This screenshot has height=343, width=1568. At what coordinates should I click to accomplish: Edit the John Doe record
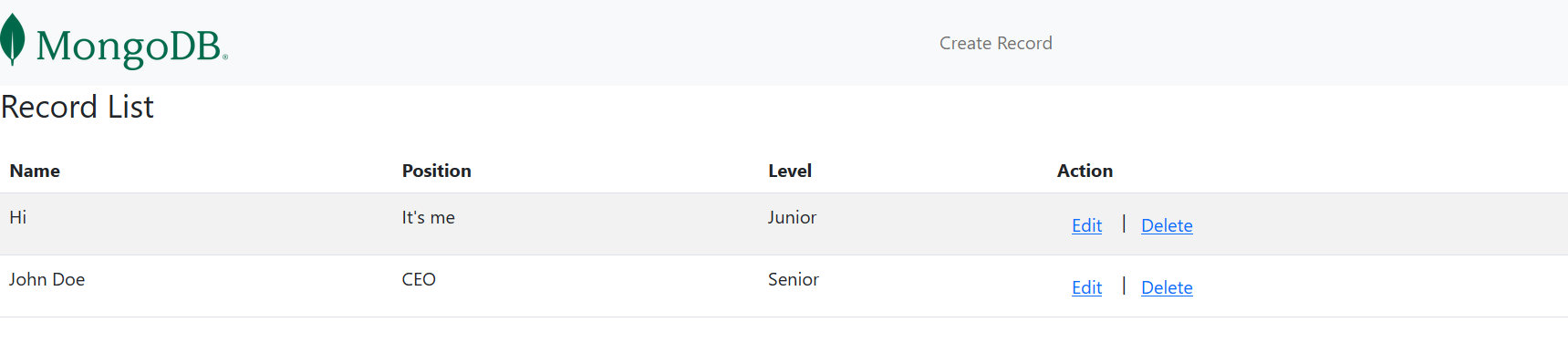tap(1086, 287)
